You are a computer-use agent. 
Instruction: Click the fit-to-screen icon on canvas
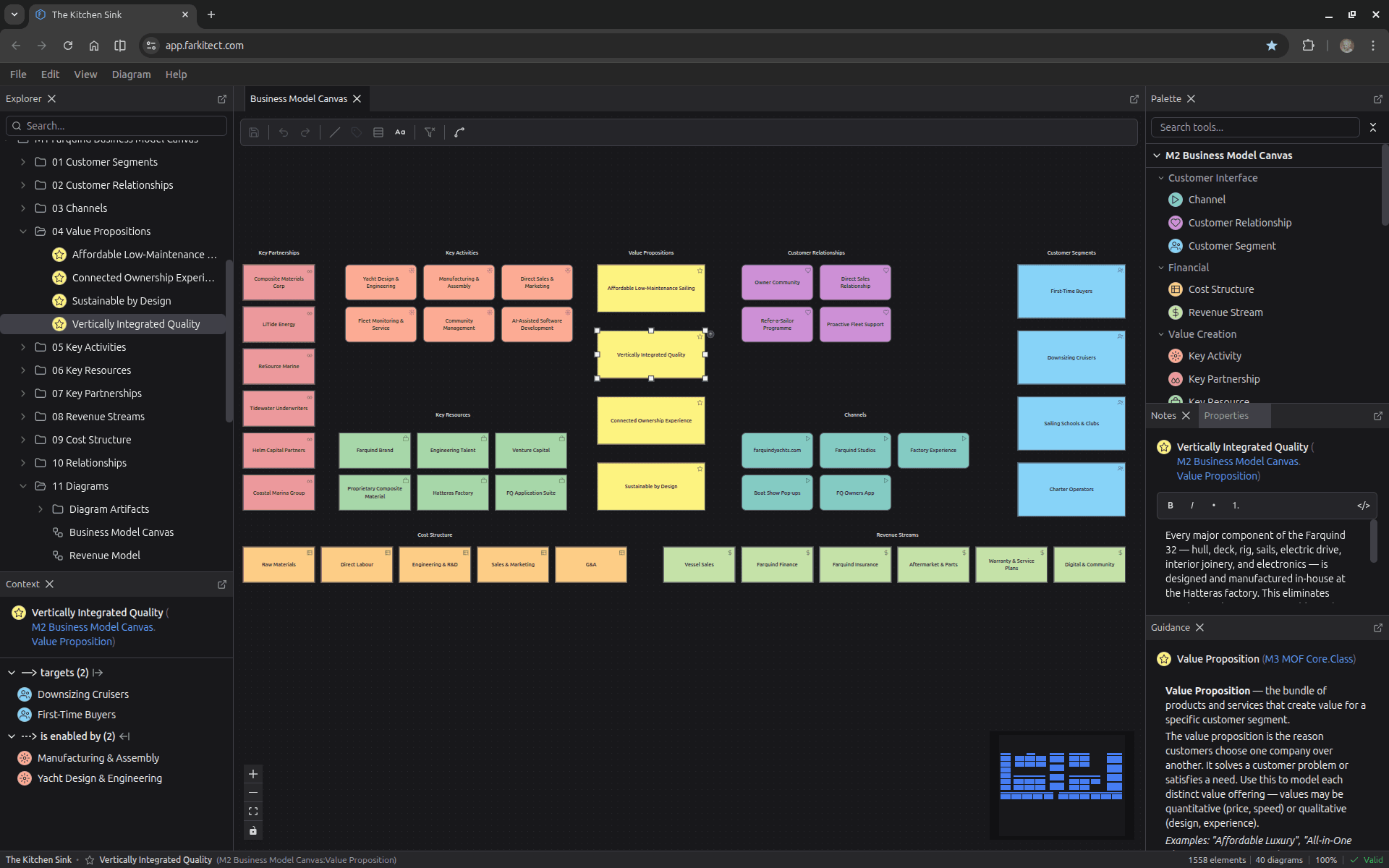[253, 812]
